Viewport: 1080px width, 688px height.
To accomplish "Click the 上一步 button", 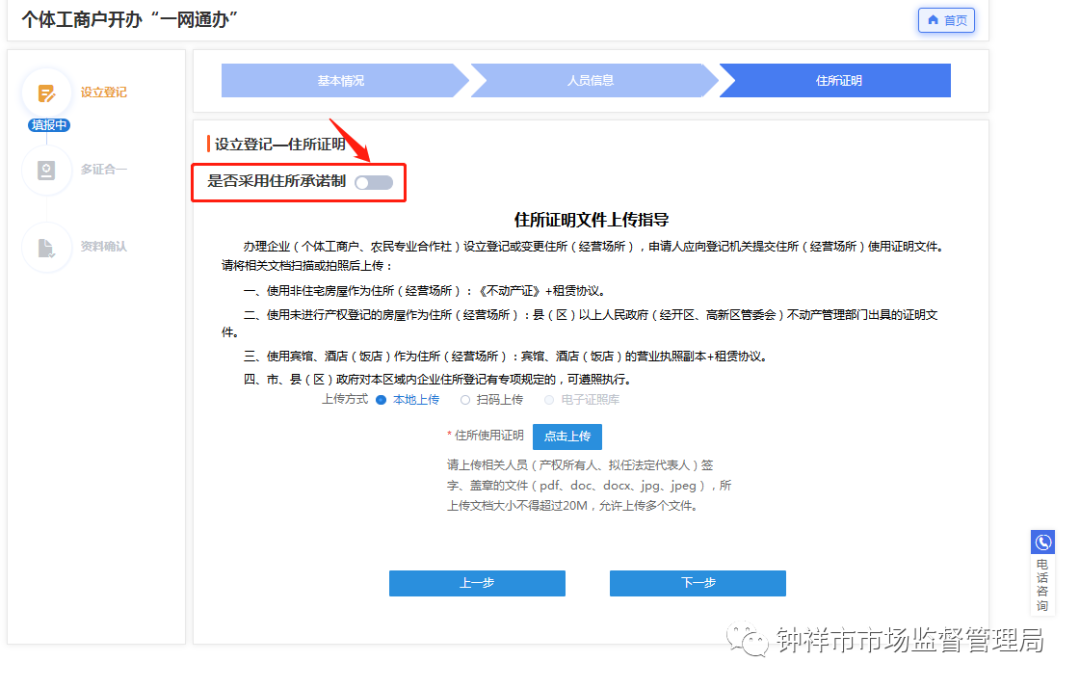I will pos(477,583).
